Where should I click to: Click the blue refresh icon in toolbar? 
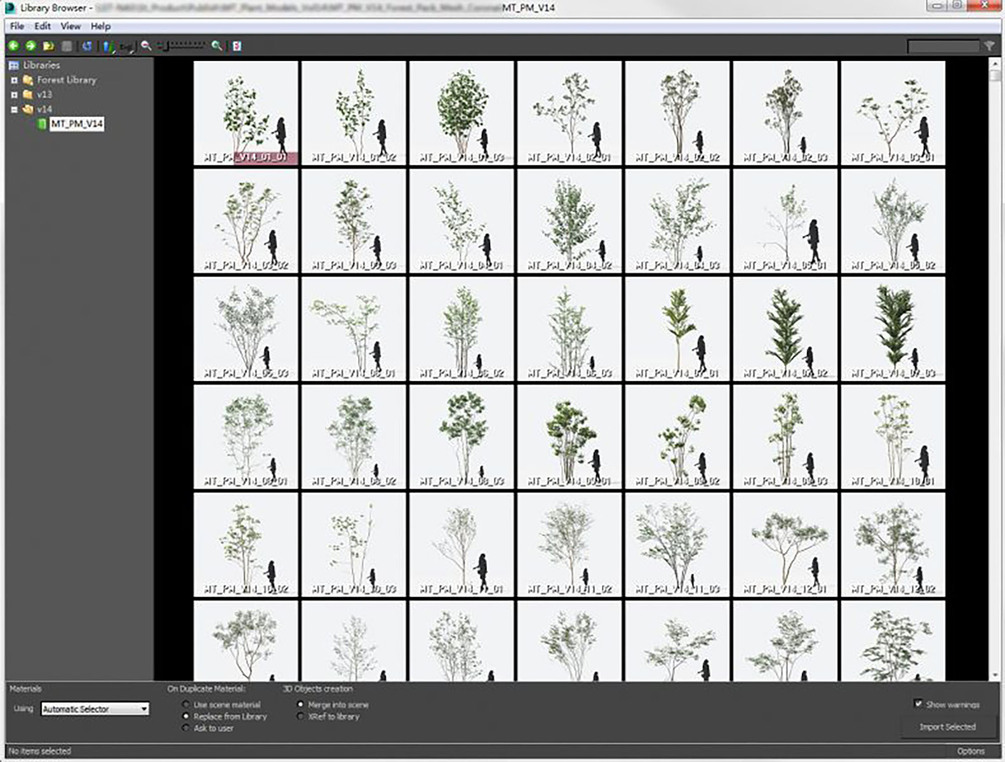tap(87, 46)
